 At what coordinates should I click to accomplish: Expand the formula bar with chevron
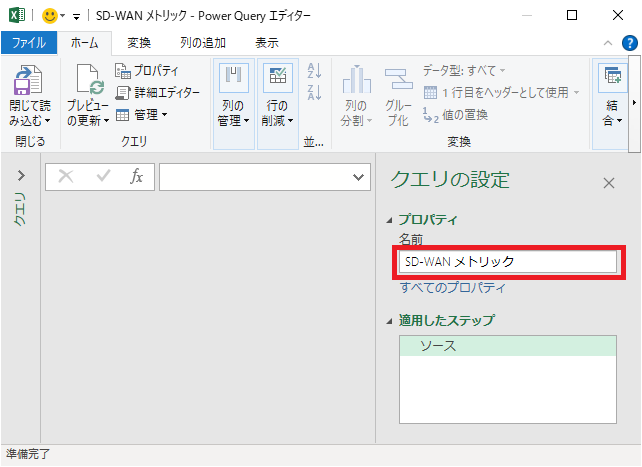[x=358, y=177]
